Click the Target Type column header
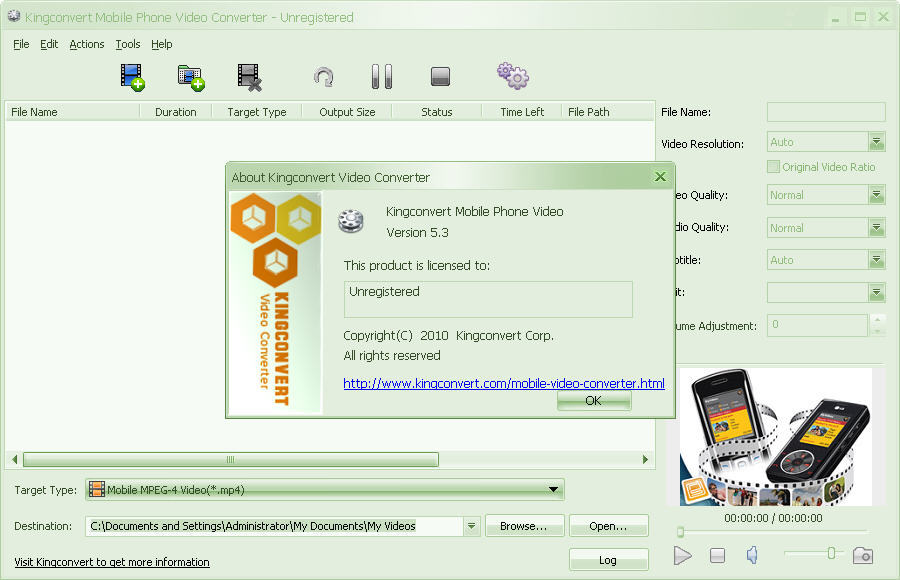Screen dimensions: 900x580 (x=257, y=112)
